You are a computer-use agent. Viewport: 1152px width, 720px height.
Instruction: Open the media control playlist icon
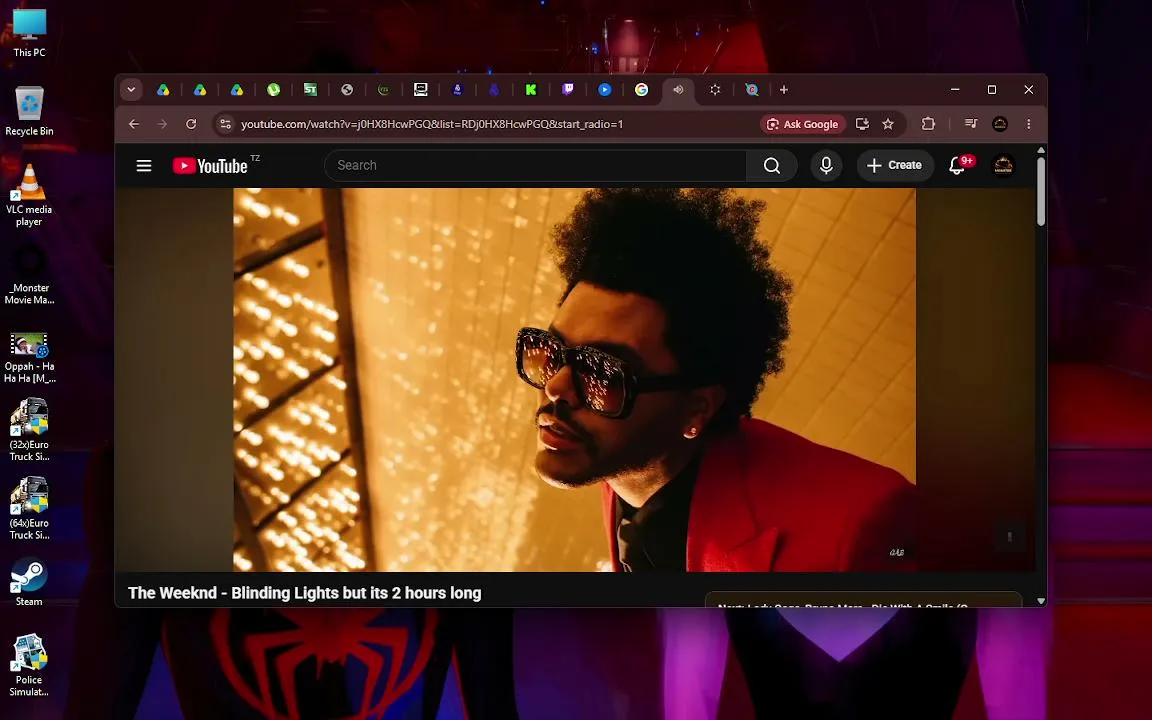click(971, 124)
